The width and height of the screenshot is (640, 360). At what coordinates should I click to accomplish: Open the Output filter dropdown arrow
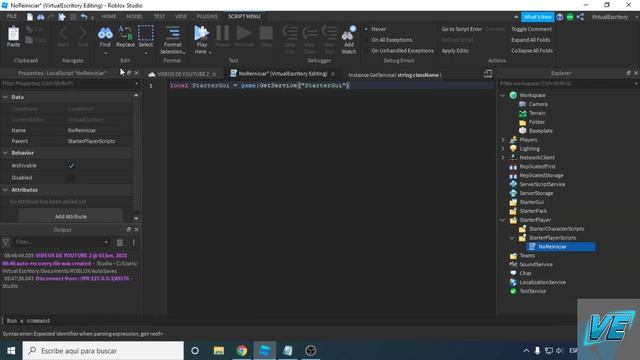(106, 242)
